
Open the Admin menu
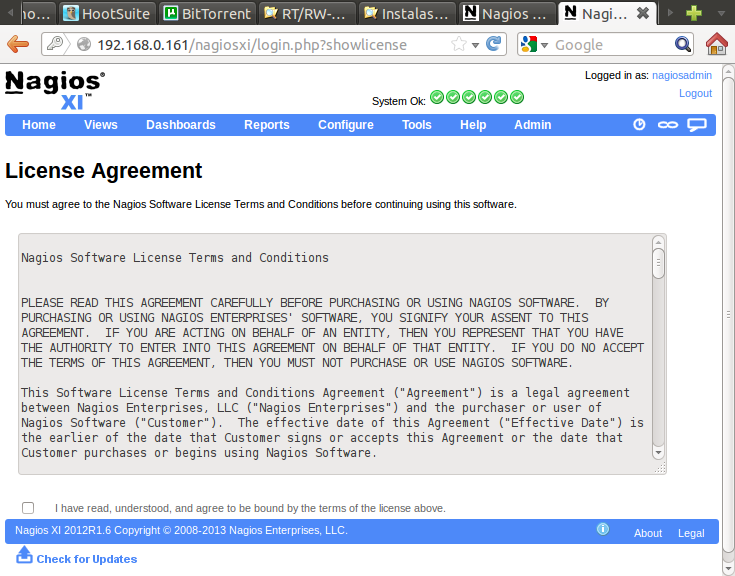click(x=532, y=125)
